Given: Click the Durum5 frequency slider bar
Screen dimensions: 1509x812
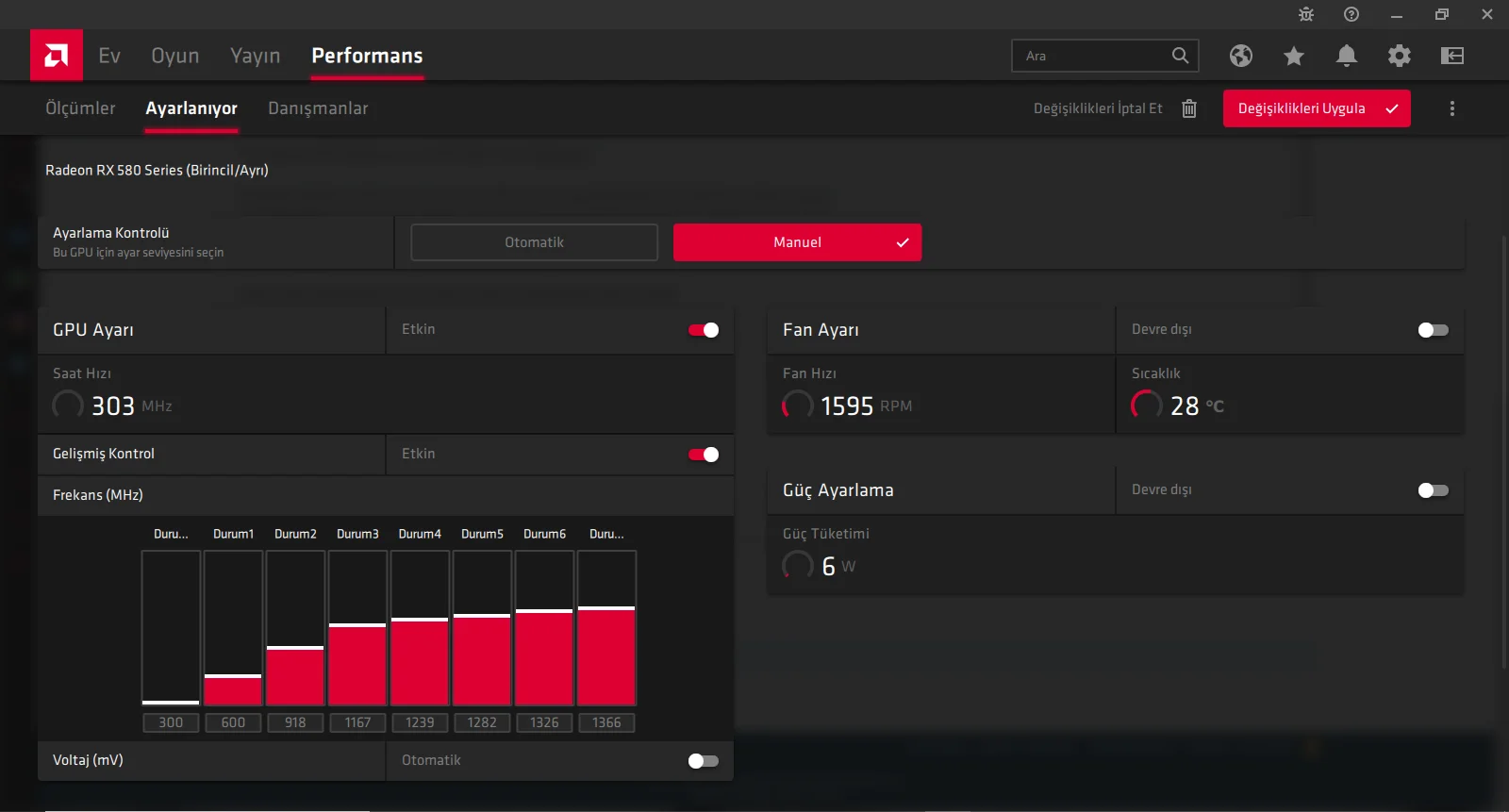Looking at the screenshot, I should click(482, 628).
